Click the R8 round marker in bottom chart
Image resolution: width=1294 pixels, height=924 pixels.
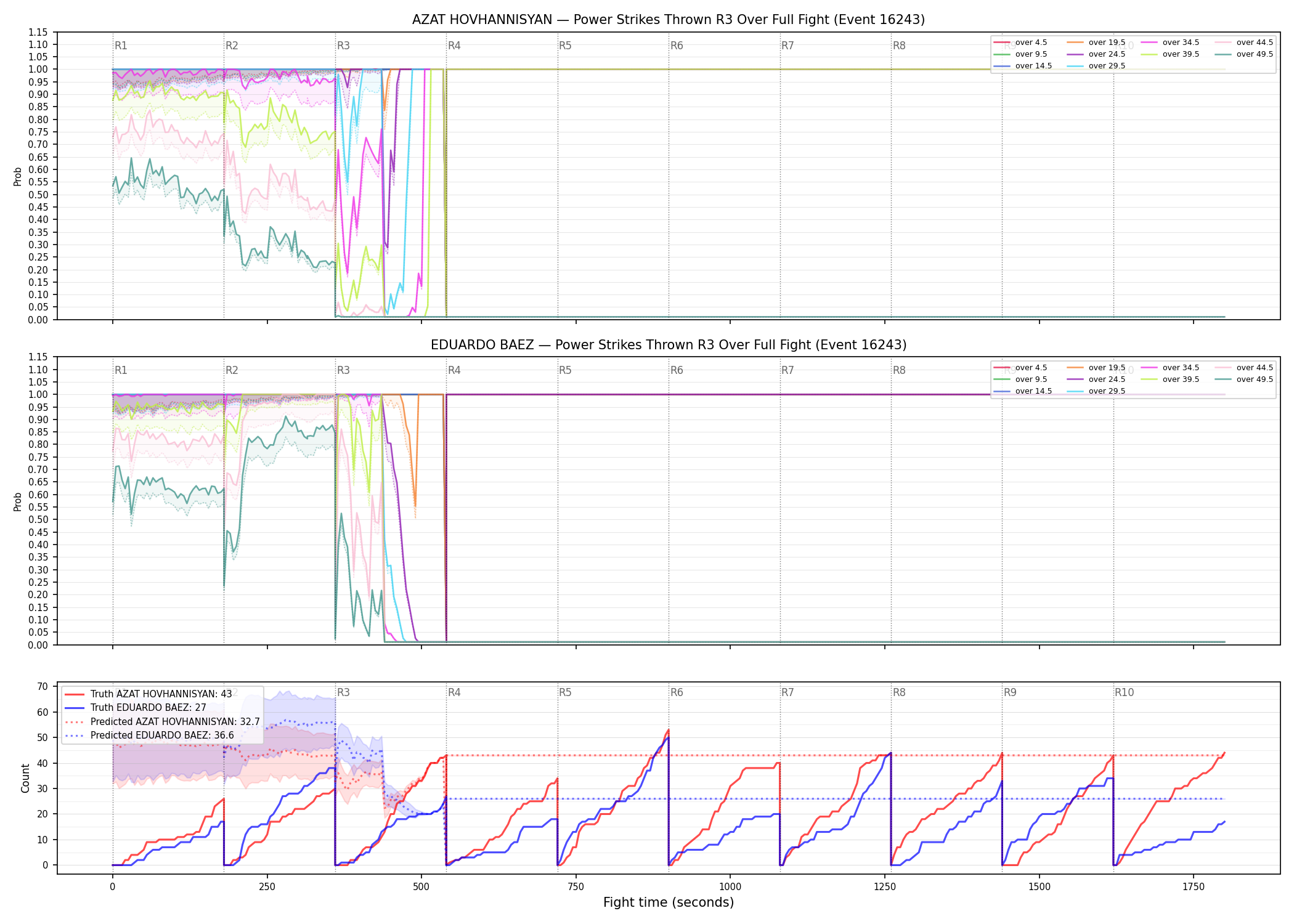[x=899, y=692]
